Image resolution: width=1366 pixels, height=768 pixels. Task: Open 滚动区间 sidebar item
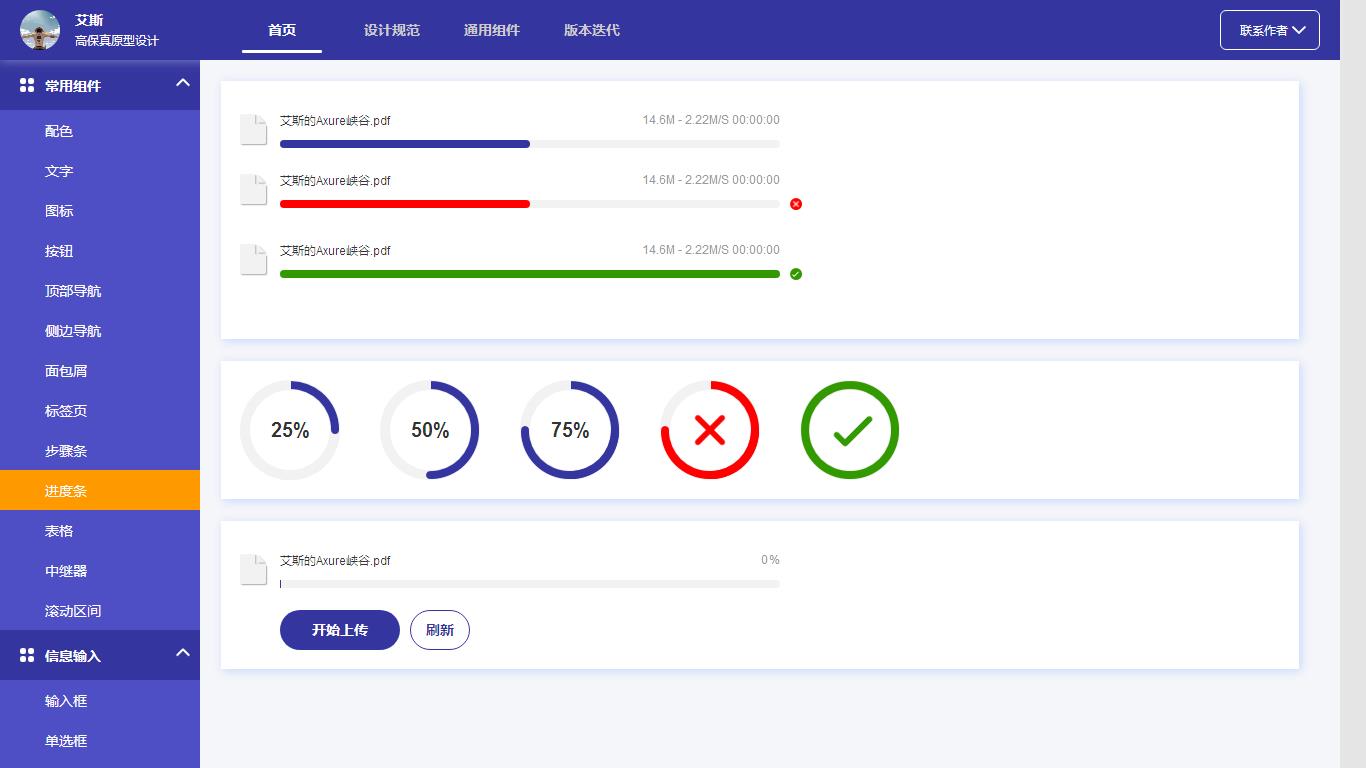tap(100, 611)
